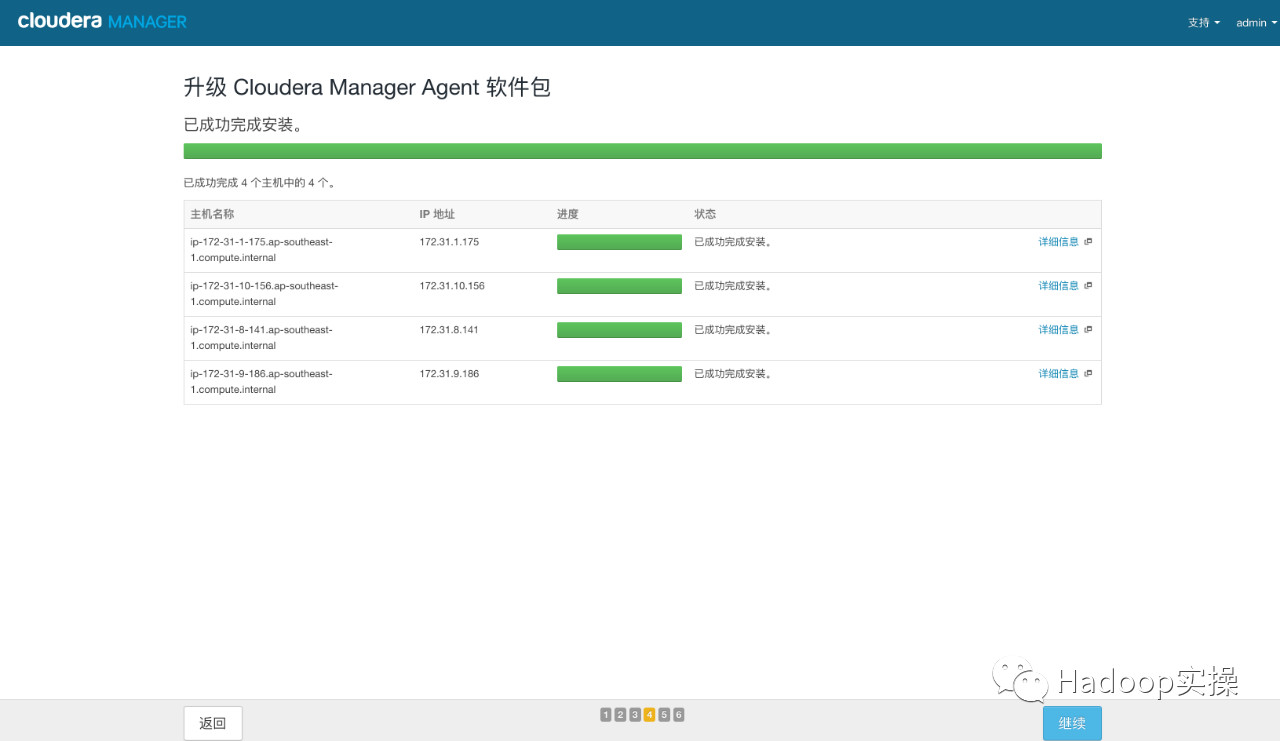The image size is (1280, 741).
Task: Click external-link icon for 172.31.8.141 row
Action: 1088,330
